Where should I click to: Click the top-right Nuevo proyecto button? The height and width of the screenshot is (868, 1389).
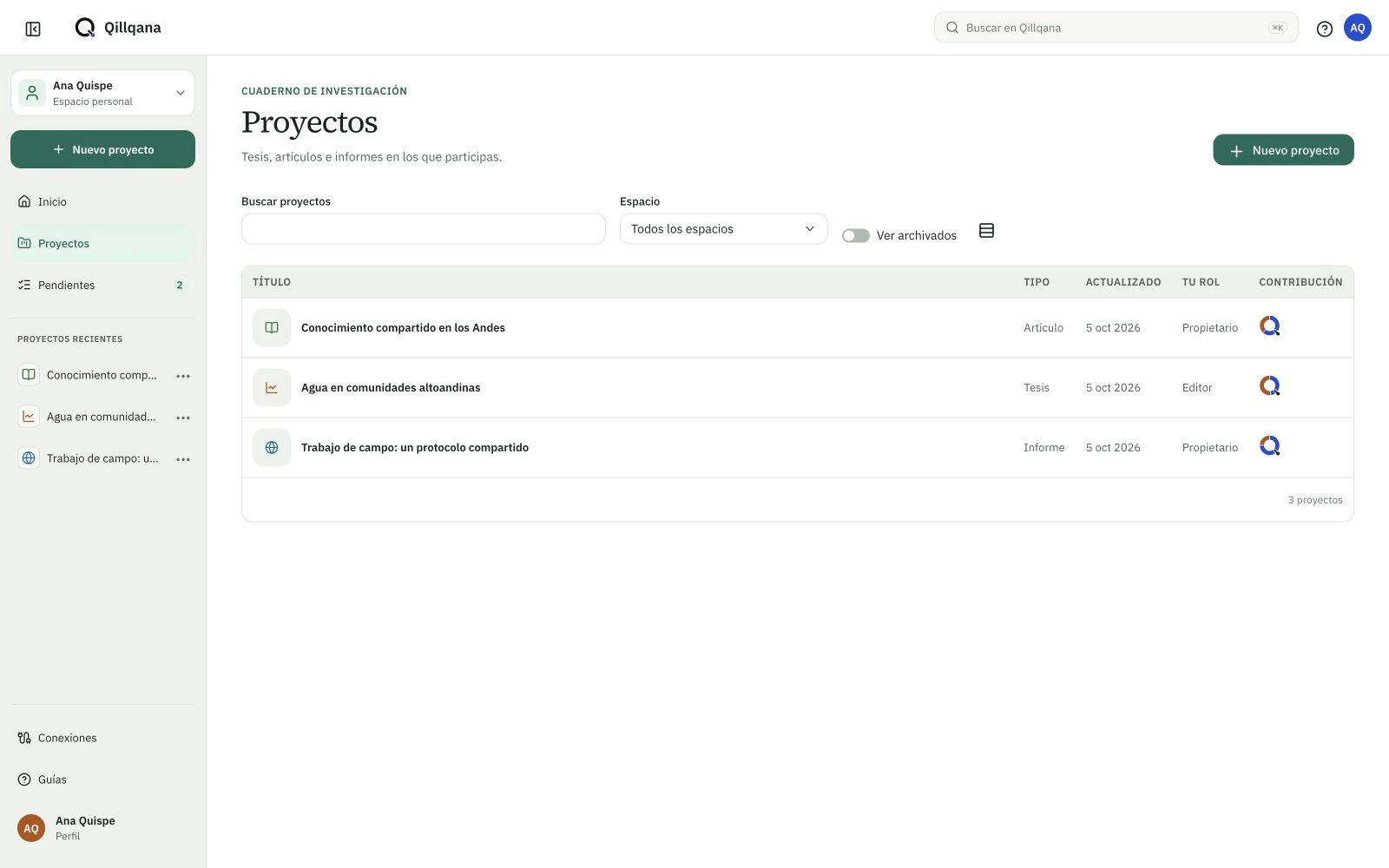pyautogui.click(x=1283, y=150)
